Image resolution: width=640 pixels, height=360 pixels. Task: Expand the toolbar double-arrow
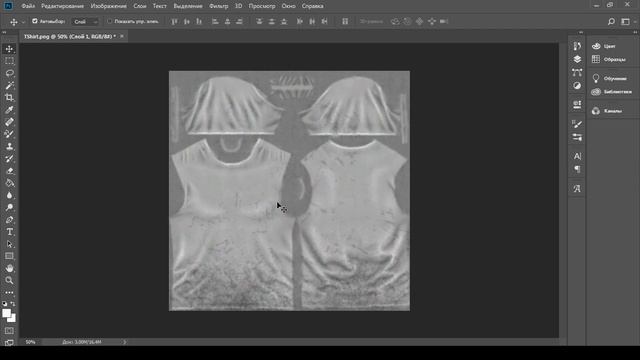click(x=4, y=32)
